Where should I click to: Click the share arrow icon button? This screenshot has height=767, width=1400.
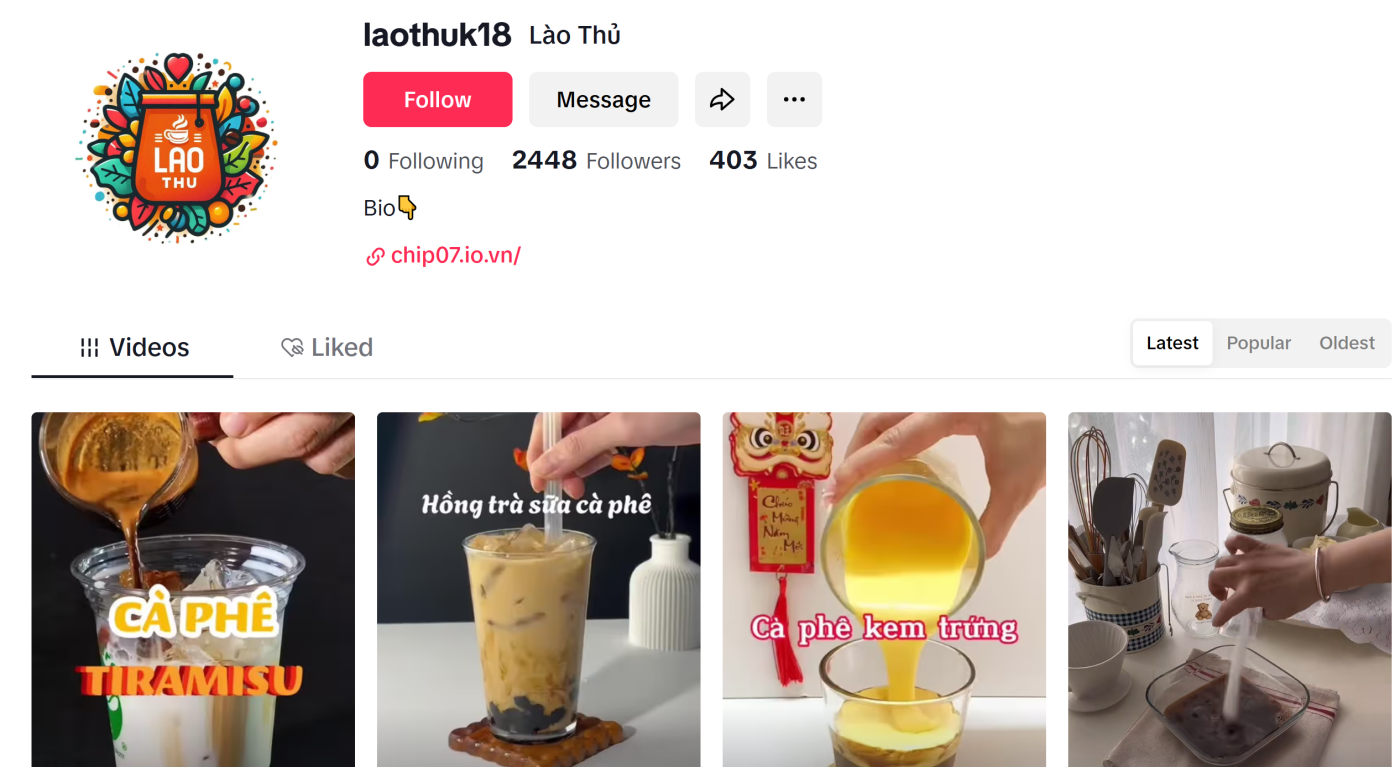click(722, 99)
